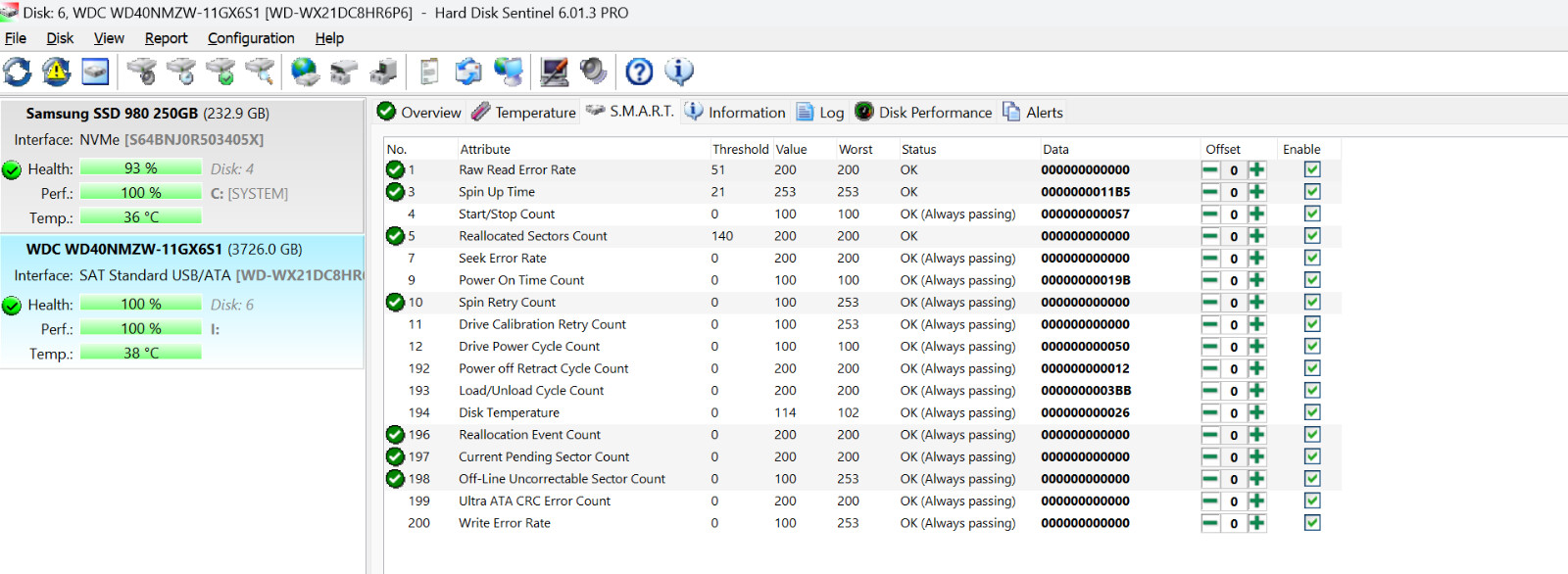The height and width of the screenshot is (574, 1568).
Task: Disable the Write Error Rate Enable checkbox
Action: tap(1312, 523)
